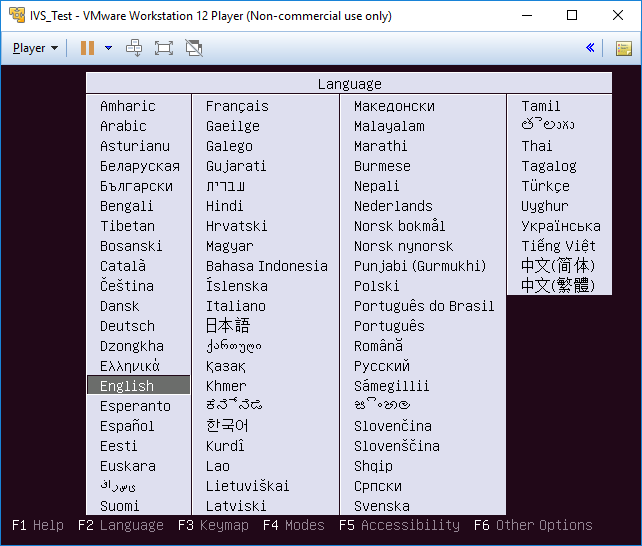Pause the virtual machine
Screen dimensions: 642x546
(x=87, y=48)
